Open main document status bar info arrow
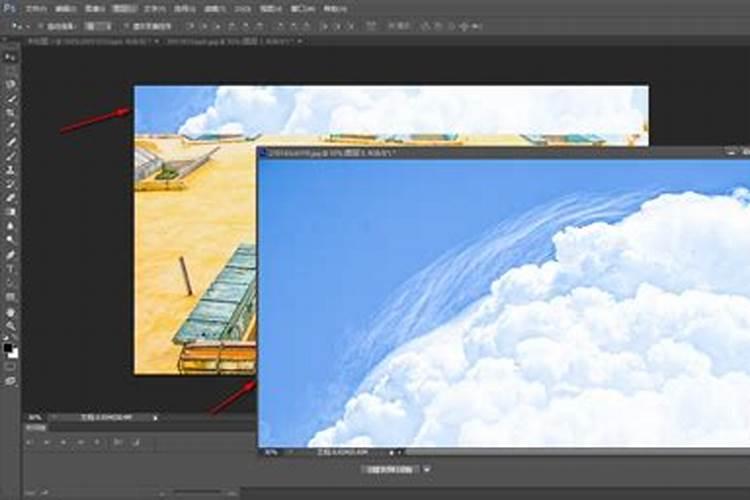This screenshot has width=750, height=500. [155, 418]
